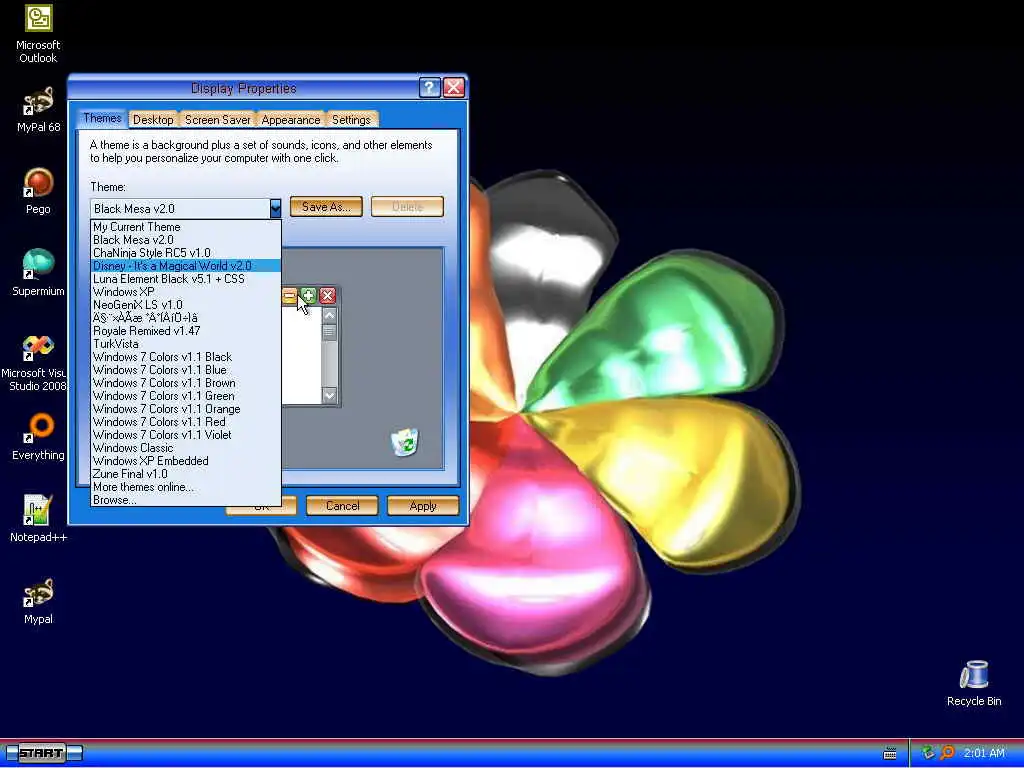Image resolution: width=1024 pixels, height=768 pixels.
Task: Click More themes online... entry
Action: coord(185,487)
